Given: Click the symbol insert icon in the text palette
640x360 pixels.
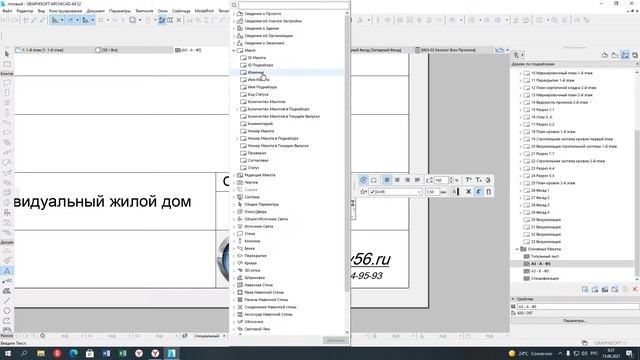Looking at the screenshot, I should tap(373, 180).
